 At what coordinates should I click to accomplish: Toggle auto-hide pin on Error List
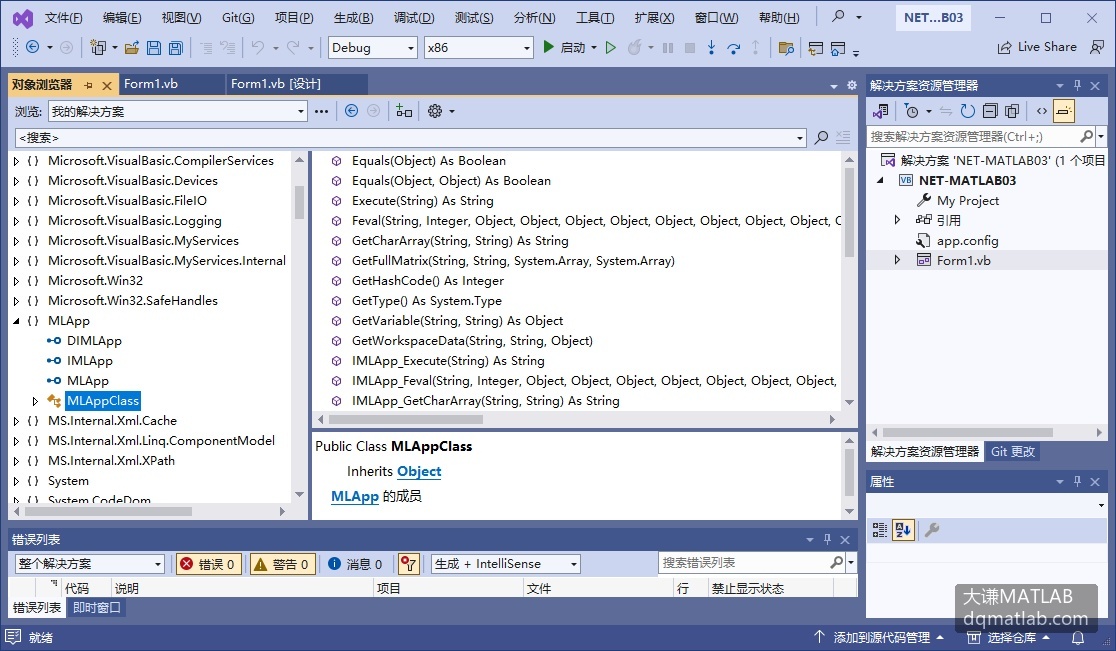827,539
